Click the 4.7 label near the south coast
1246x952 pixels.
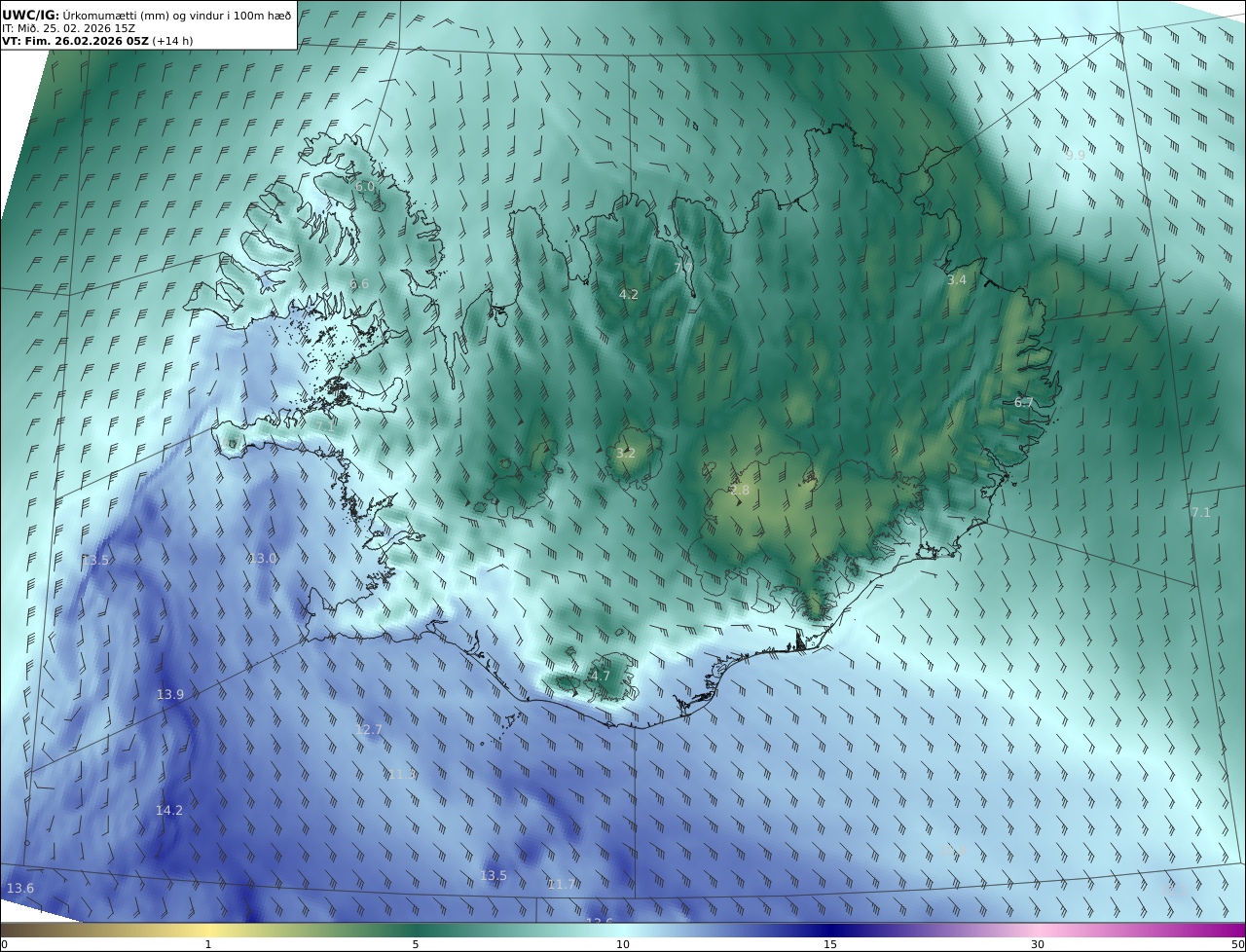(601, 676)
